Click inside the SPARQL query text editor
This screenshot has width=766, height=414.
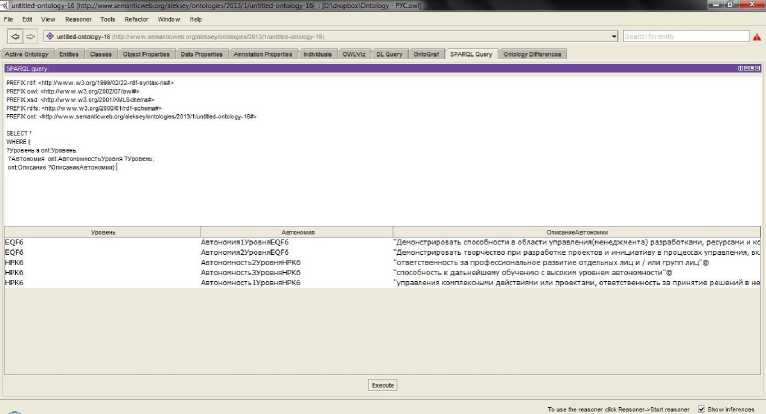(x=383, y=149)
